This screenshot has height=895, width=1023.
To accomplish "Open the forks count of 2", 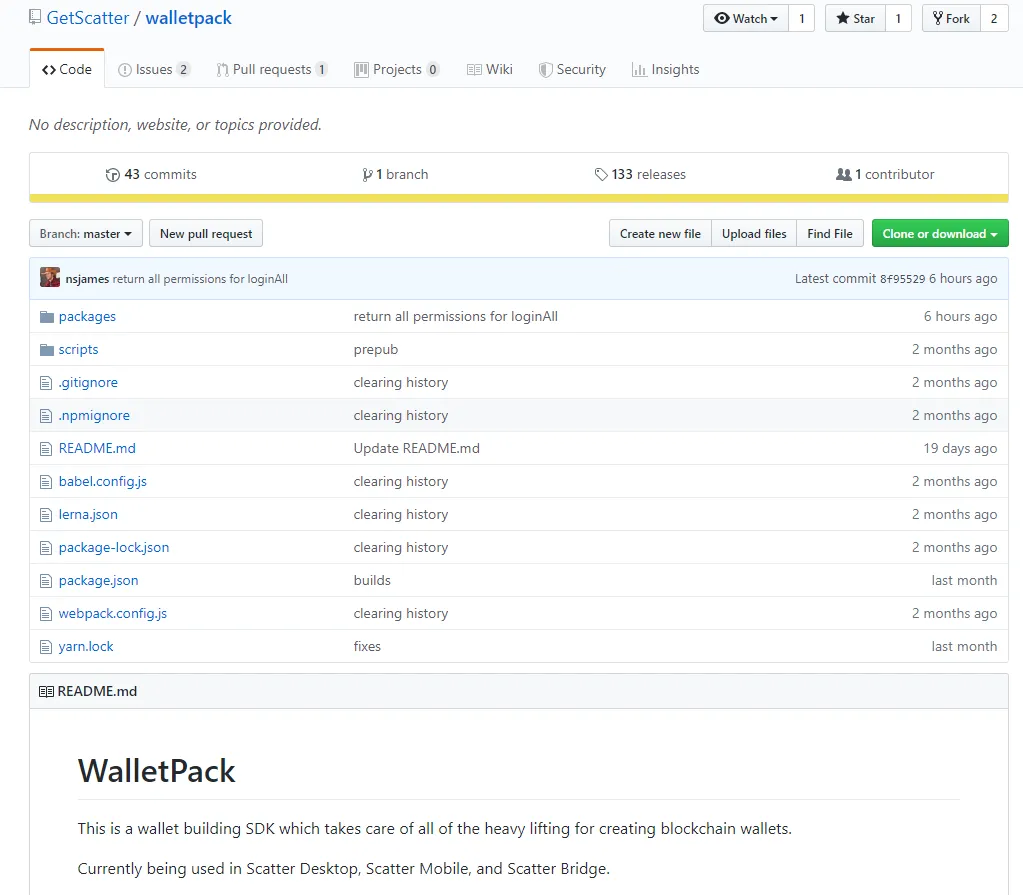I will (x=994, y=18).
